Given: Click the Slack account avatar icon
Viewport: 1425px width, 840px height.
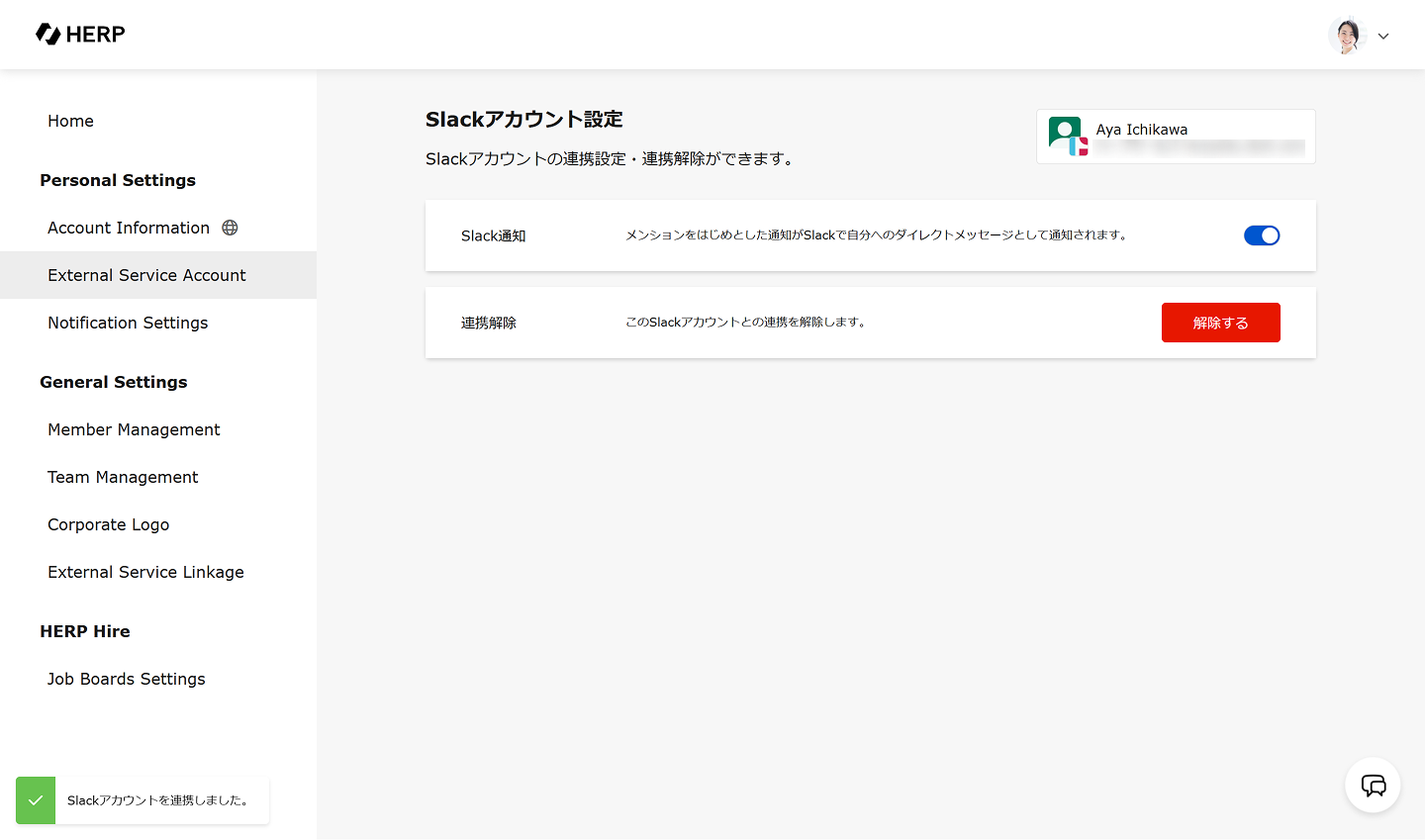Looking at the screenshot, I should pyautogui.click(x=1069, y=137).
